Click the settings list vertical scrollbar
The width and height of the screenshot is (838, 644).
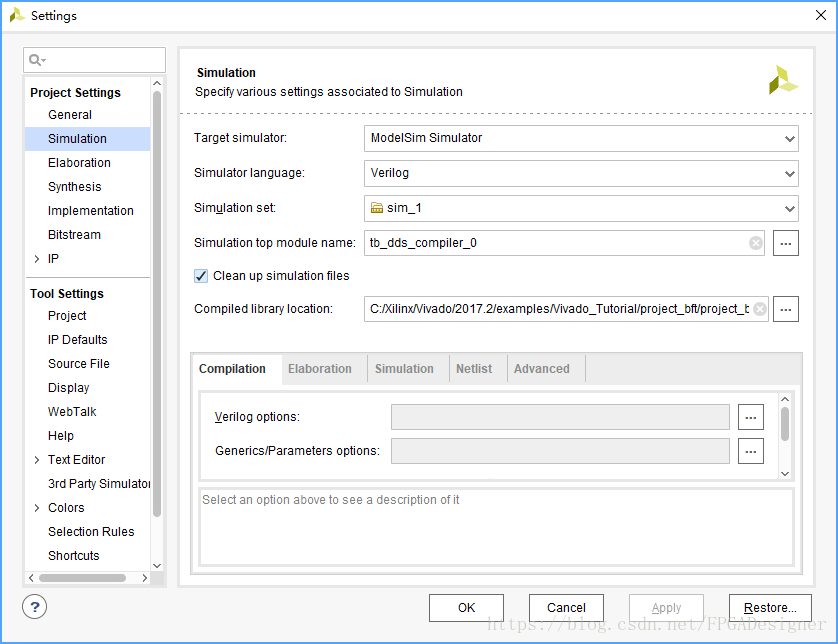pos(157,304)
